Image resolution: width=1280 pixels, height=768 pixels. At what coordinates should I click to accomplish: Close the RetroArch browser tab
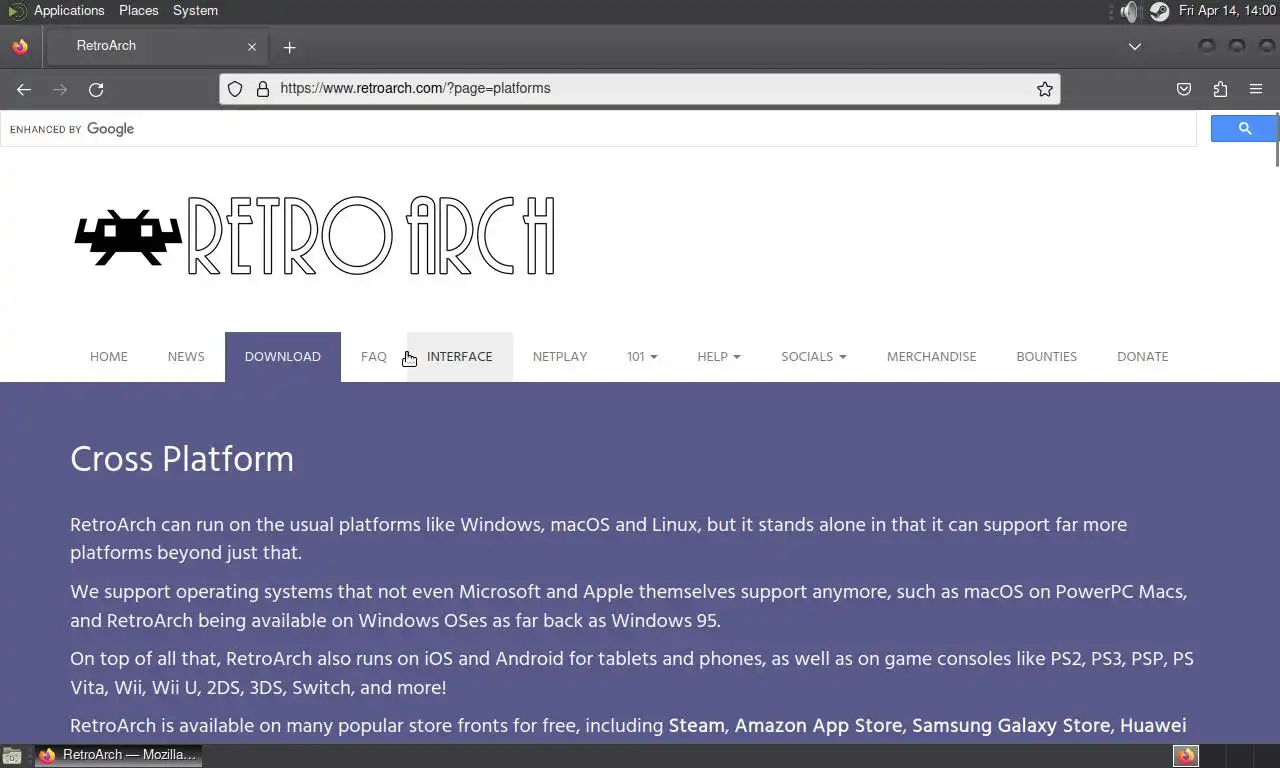tap(252, 47)
